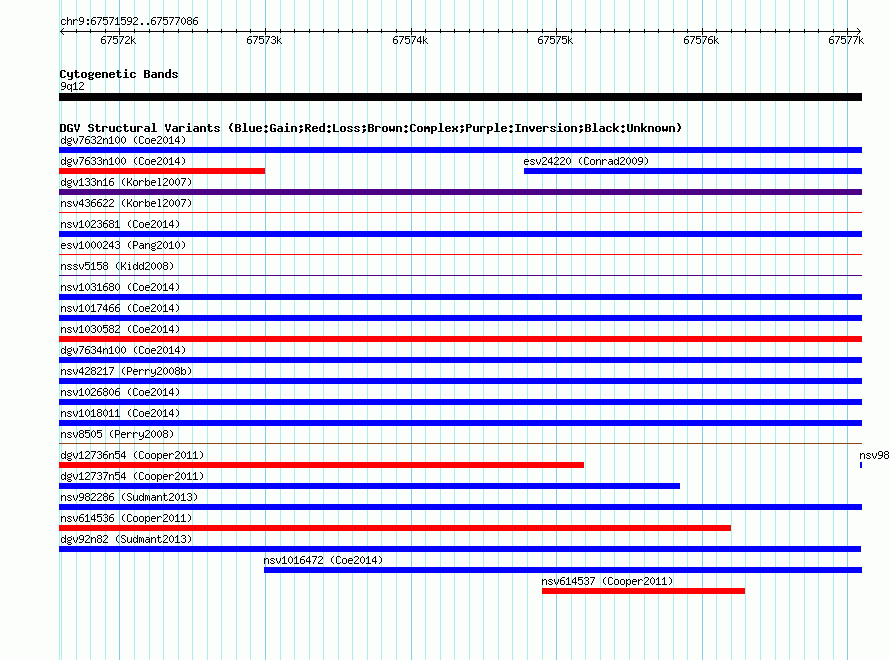This screenshot has height=660, width=890.
Task: Click the 67574k ruler mark
Action: pyautogui.click(x=410, y=40)
